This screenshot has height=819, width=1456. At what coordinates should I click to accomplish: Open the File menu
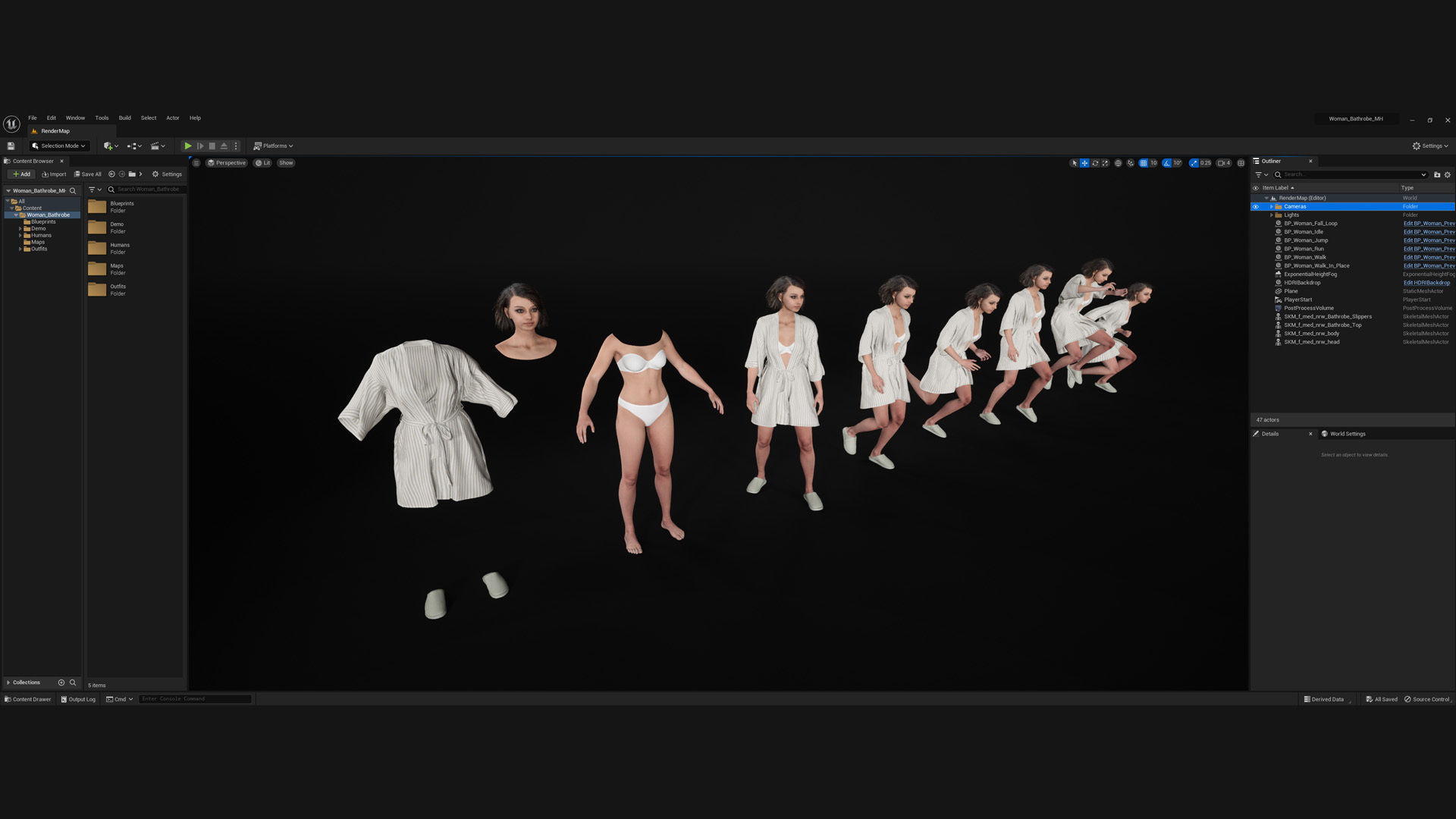(33, 118)
